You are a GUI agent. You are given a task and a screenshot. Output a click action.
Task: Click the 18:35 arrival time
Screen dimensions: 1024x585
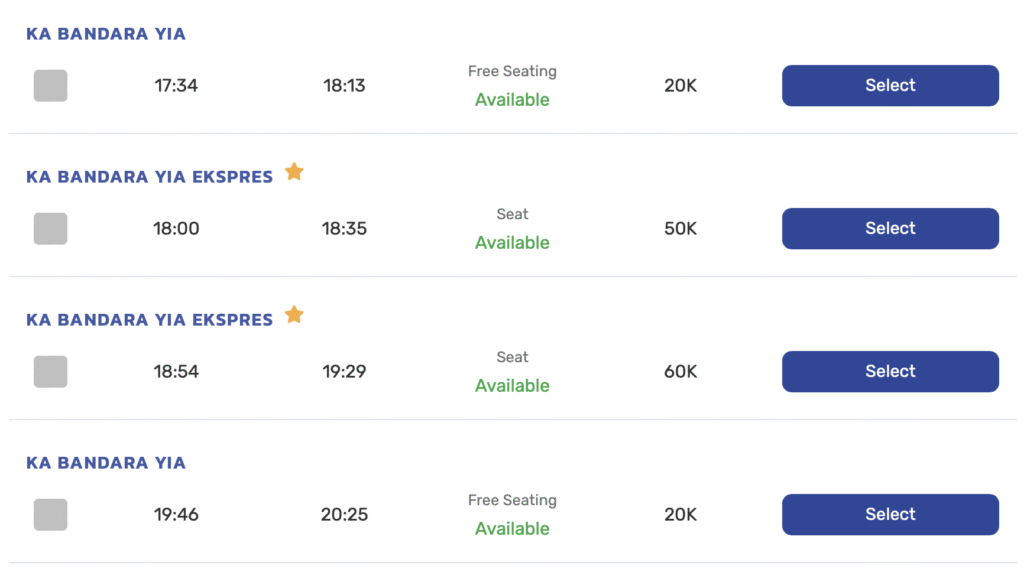click(x=344, y=229)
